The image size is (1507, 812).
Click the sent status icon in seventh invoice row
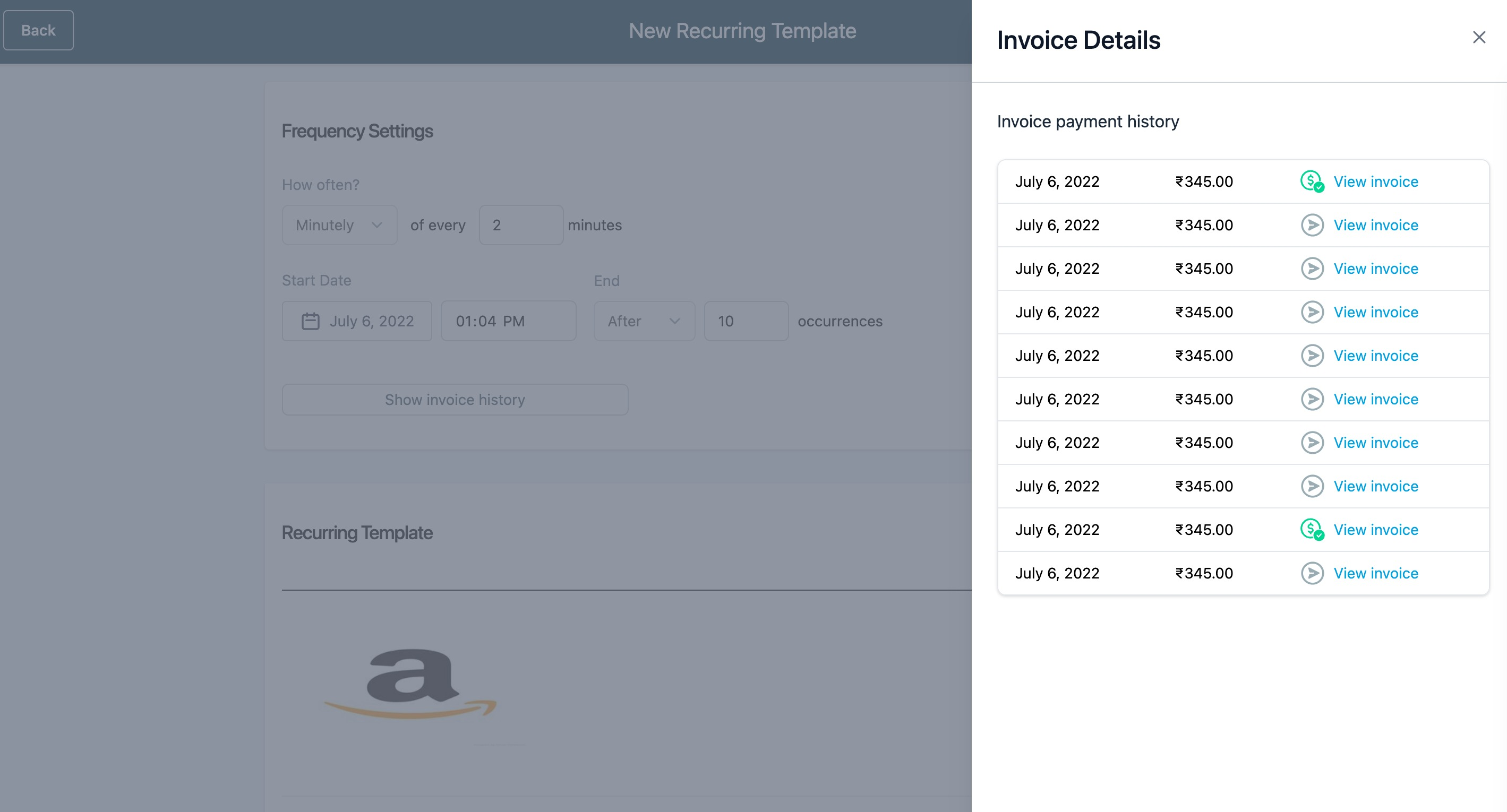[1312, 443]
